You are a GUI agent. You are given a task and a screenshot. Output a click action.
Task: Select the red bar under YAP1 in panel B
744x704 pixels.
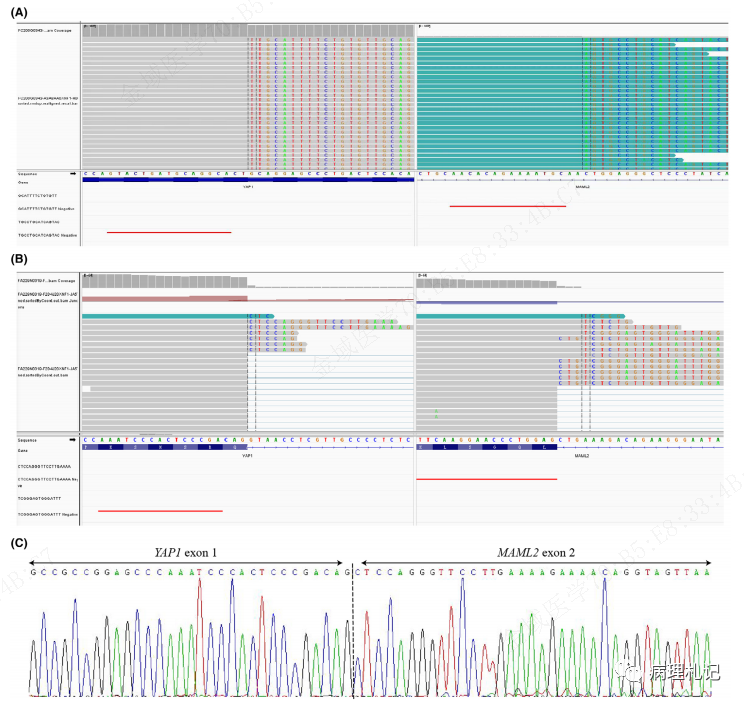tap(160, 510)
